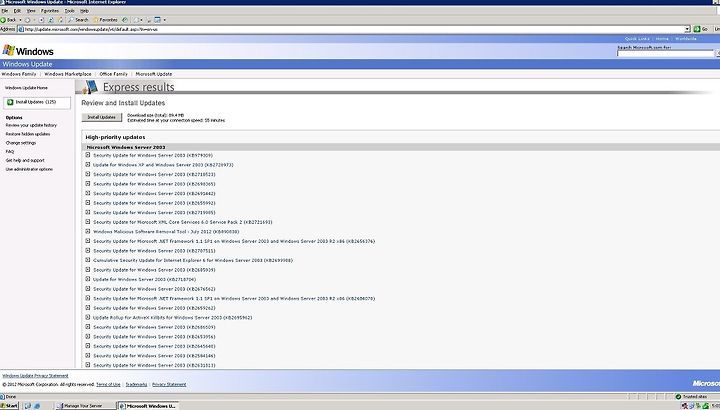
Task: Open the Help menu
Action: pyautogui.click(x=84, y=11)
